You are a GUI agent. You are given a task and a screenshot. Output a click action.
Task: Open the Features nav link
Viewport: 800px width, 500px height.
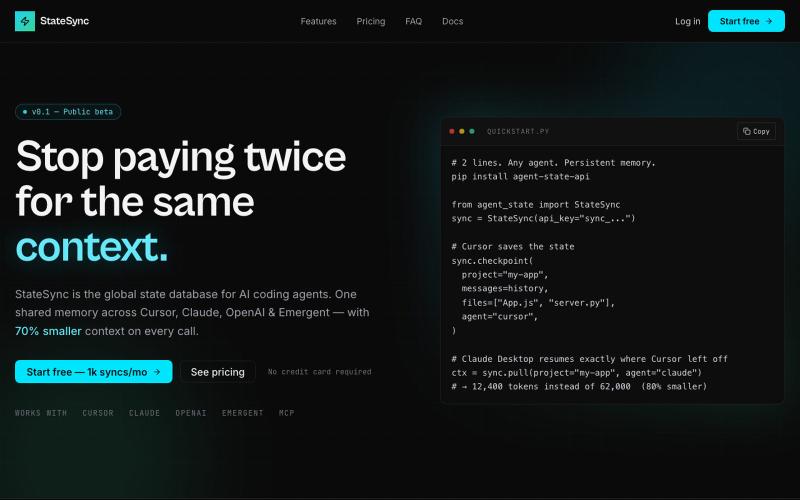tap(318, 21)
